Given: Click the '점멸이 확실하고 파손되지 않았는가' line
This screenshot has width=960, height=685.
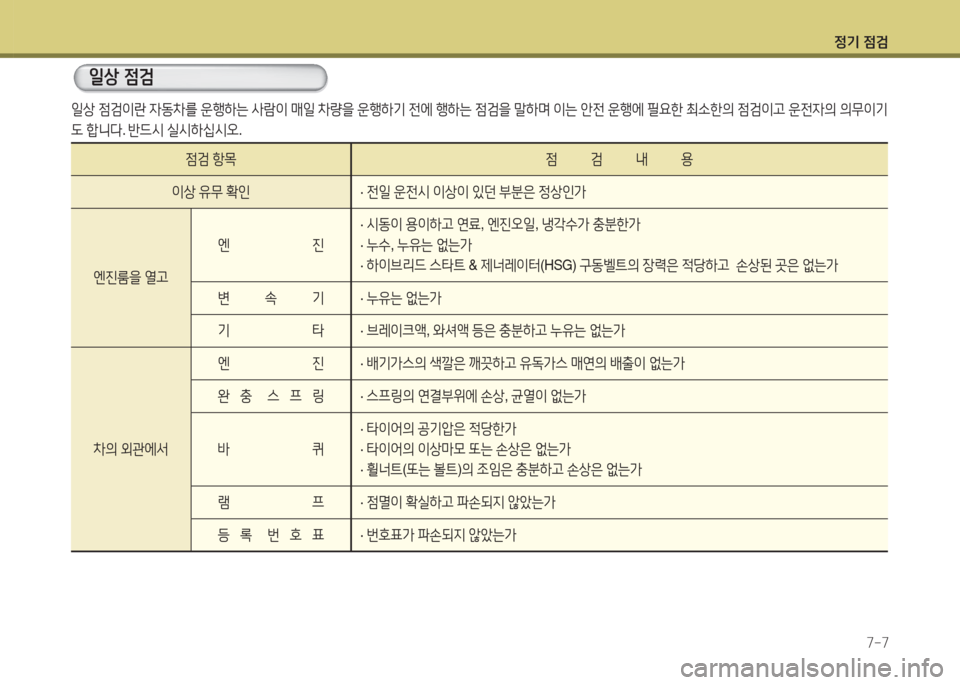Looking at the screenshot, I should (457, 503).
